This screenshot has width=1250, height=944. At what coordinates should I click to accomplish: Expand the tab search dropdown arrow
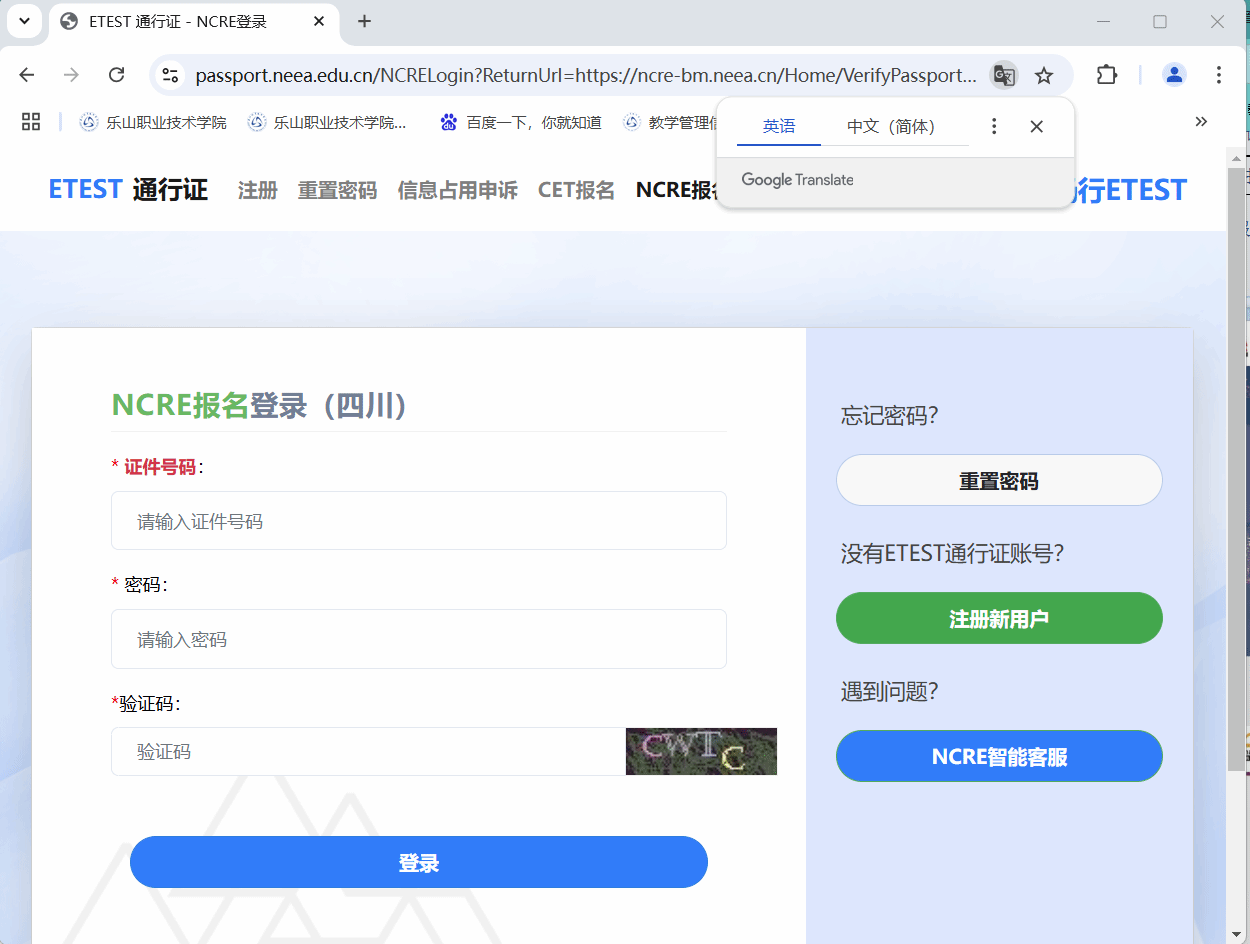click(24, 21)
